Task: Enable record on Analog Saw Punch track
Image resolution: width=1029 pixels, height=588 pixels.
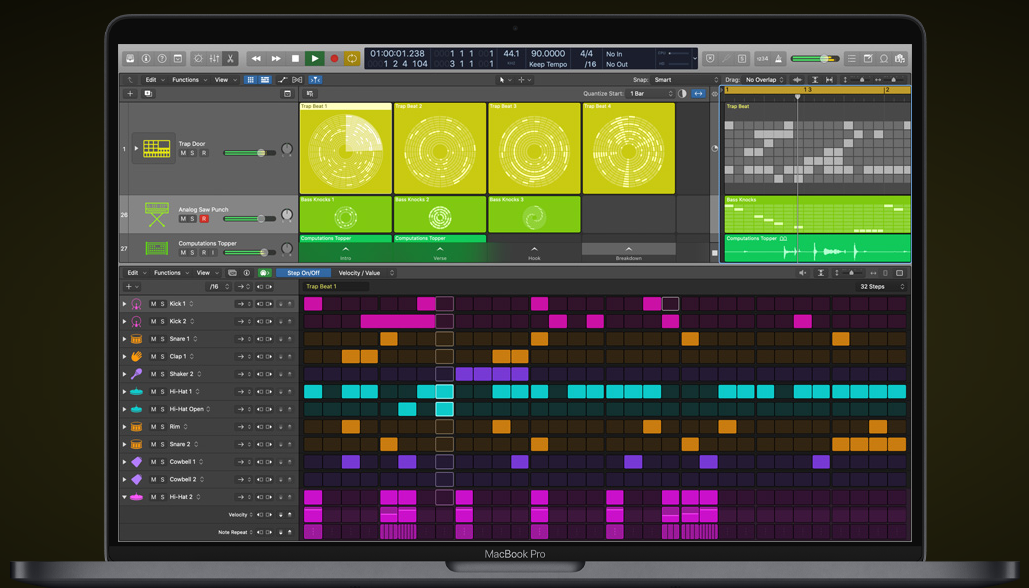Action: coord(204,218)
